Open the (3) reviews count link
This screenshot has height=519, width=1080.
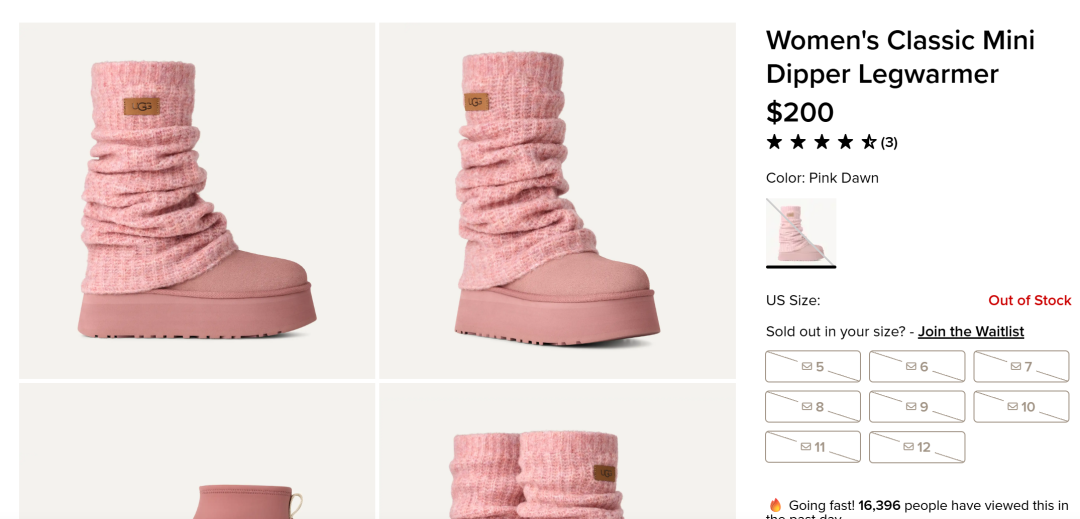point(889,142)
